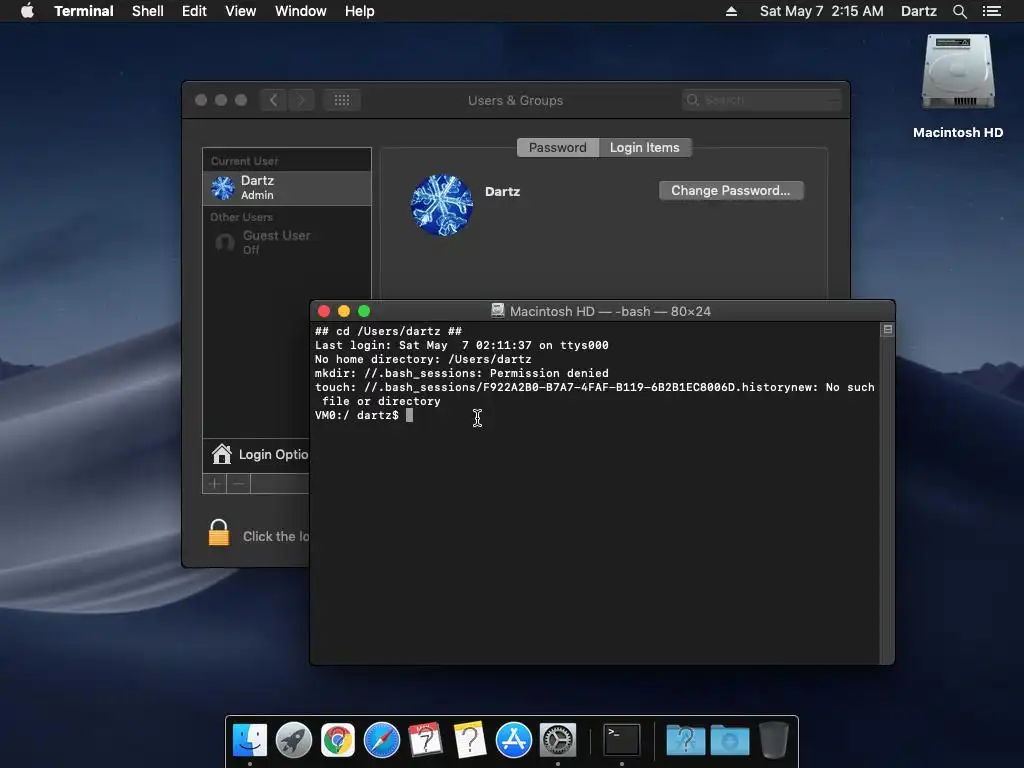Open the View menu

pos(240,11)
